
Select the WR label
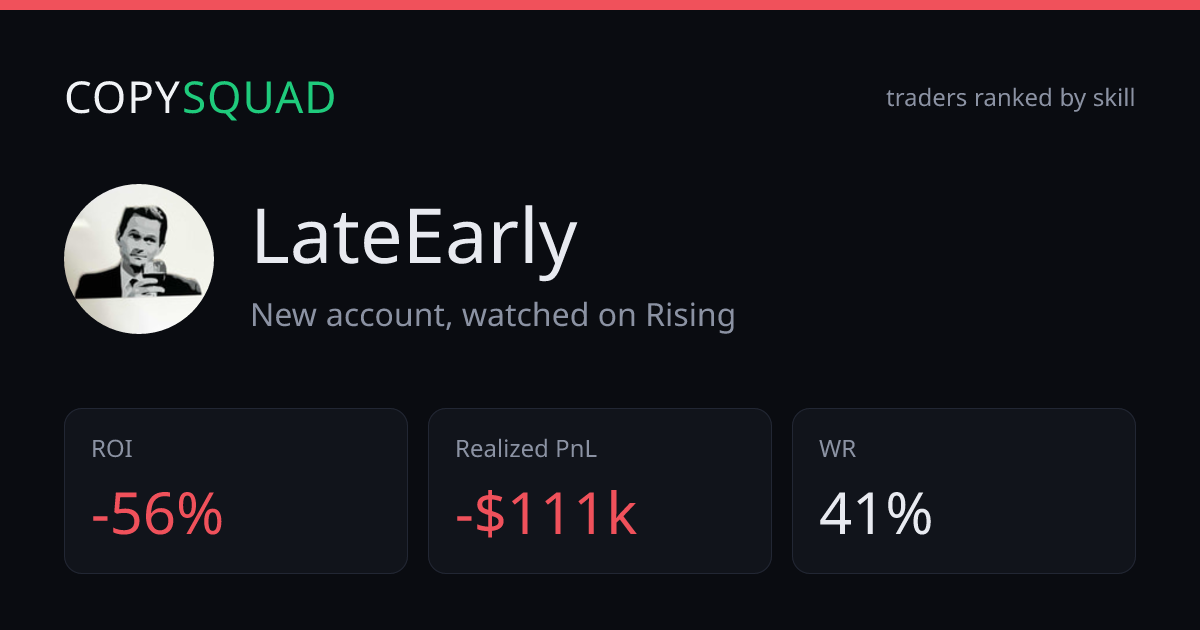[x=837, y=449]
